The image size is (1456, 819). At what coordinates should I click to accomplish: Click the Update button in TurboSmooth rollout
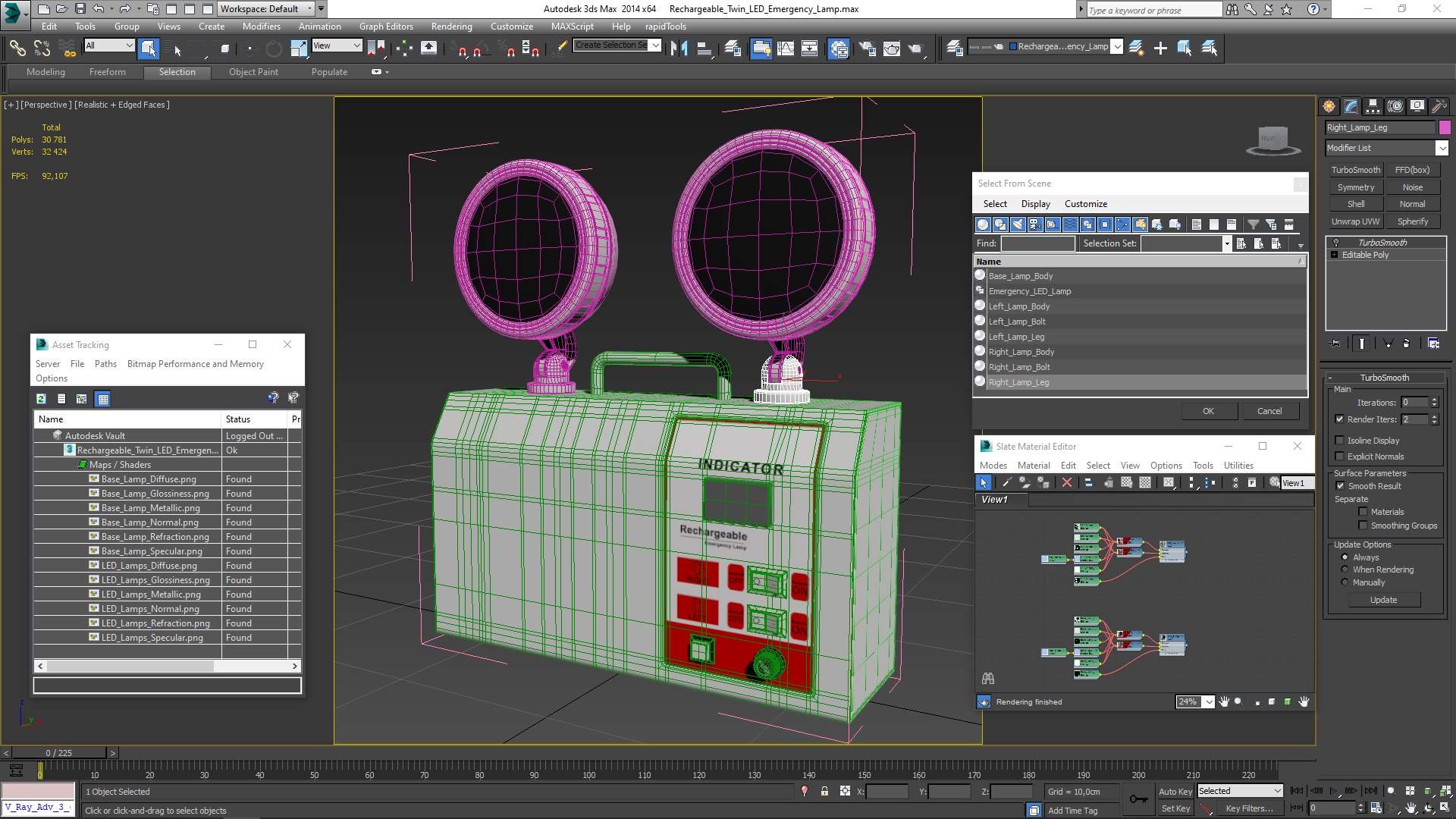(x=1383, y=600)
